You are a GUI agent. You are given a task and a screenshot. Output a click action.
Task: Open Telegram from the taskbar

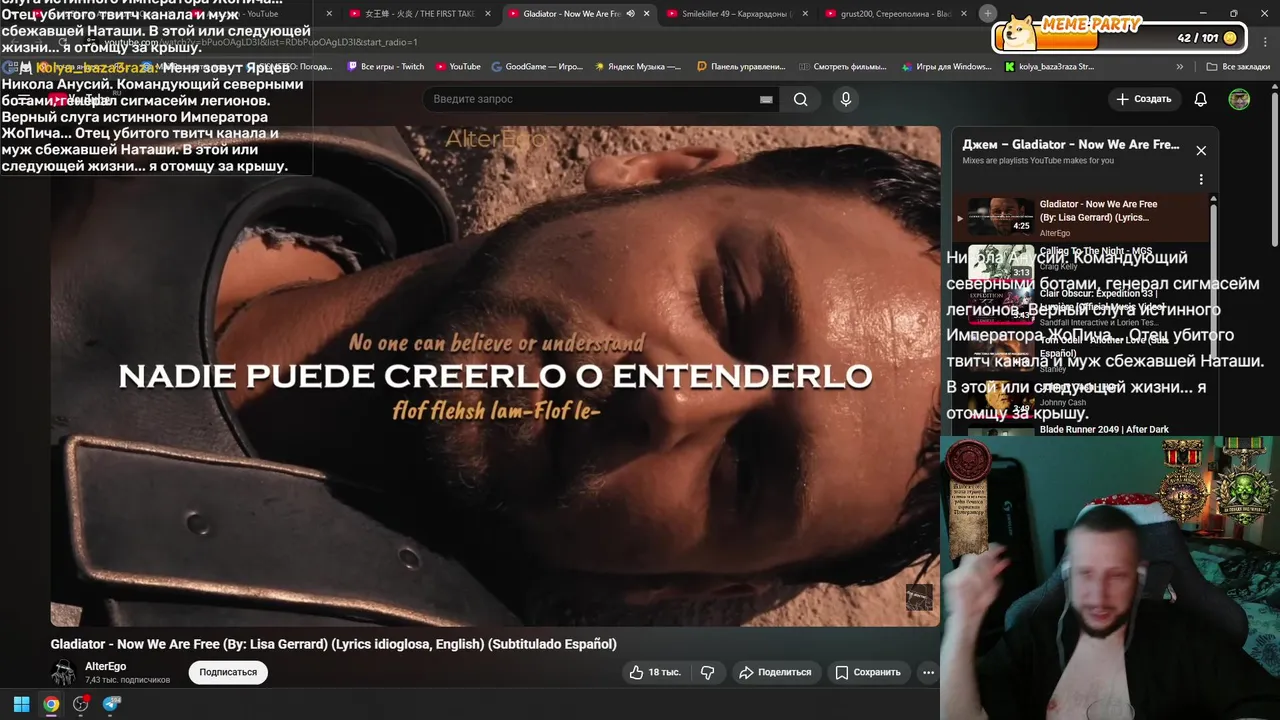(x=111, y=704)
